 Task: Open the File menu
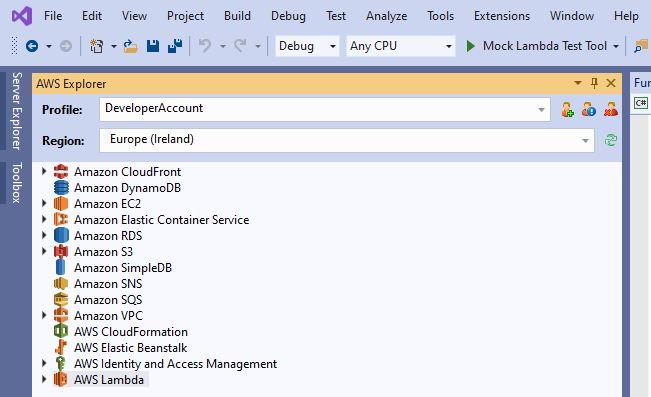click(x=53, y=16)
